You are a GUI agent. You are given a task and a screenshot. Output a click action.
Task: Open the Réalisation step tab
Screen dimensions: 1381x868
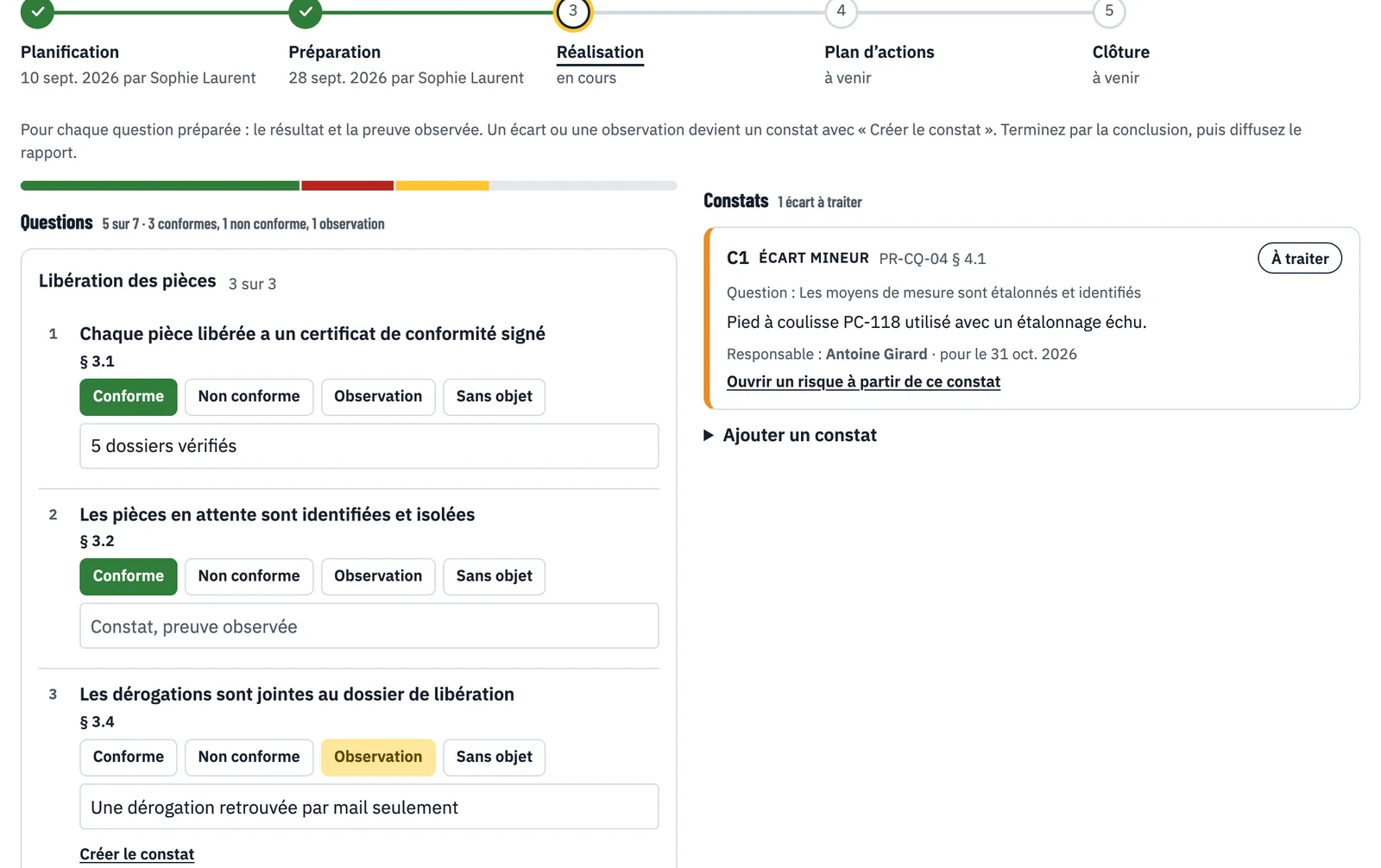[x=600, y=53]
